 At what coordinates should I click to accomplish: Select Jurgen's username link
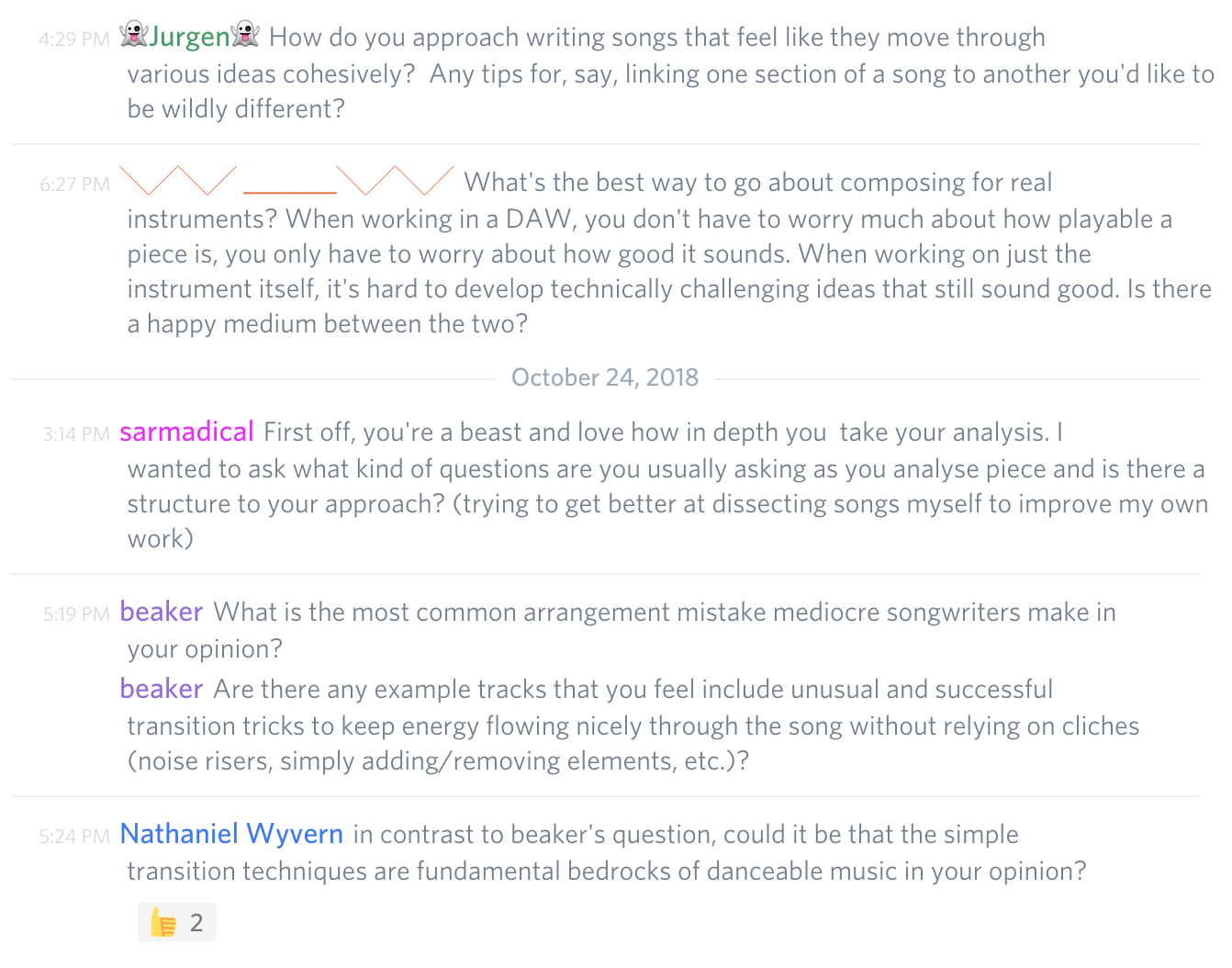(x=189, y=37)
